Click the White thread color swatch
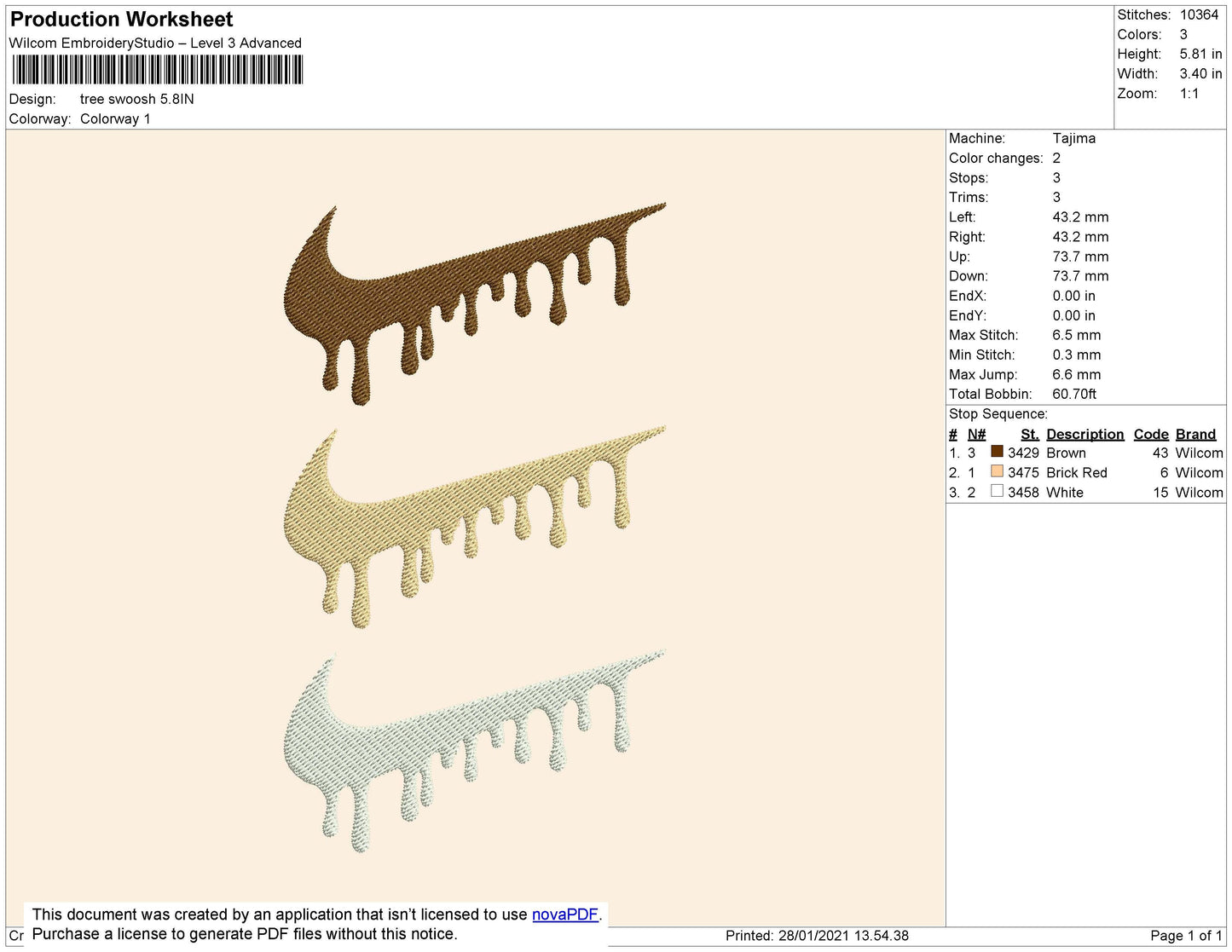This screenshot has width=1232, height=952. (997, 491)
